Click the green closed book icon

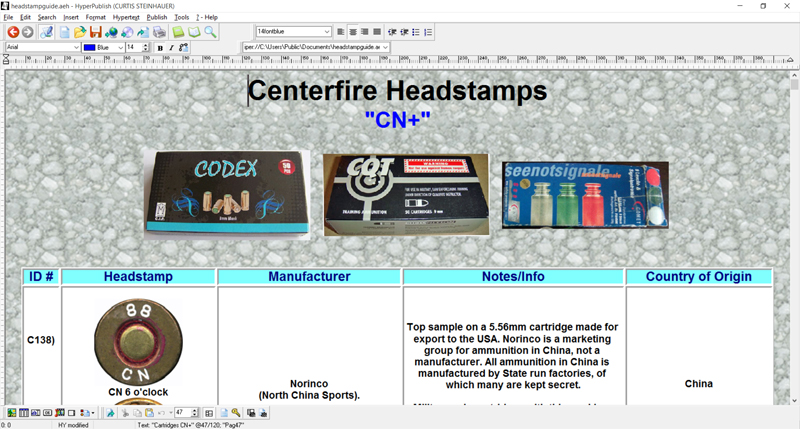pyautogui.click(x=178, y=32)
